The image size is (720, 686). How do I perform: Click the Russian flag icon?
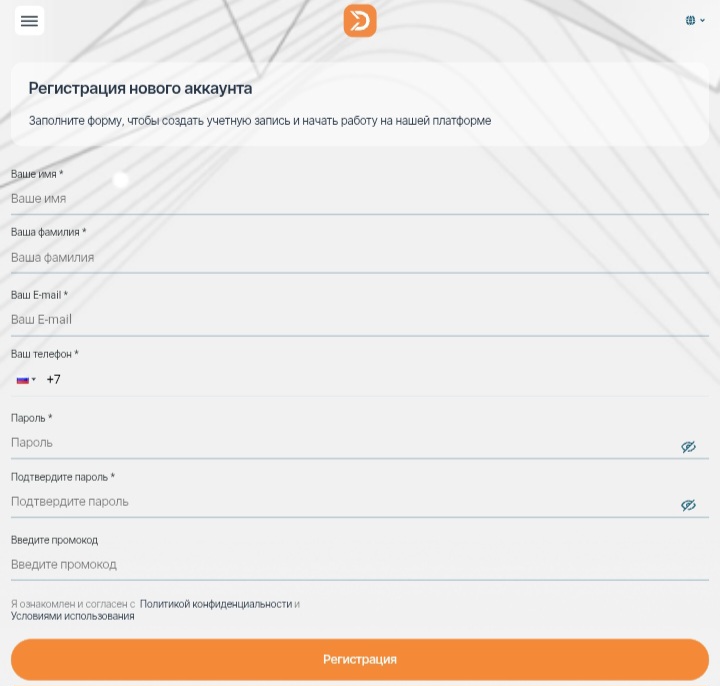click(x=22, y=380)
